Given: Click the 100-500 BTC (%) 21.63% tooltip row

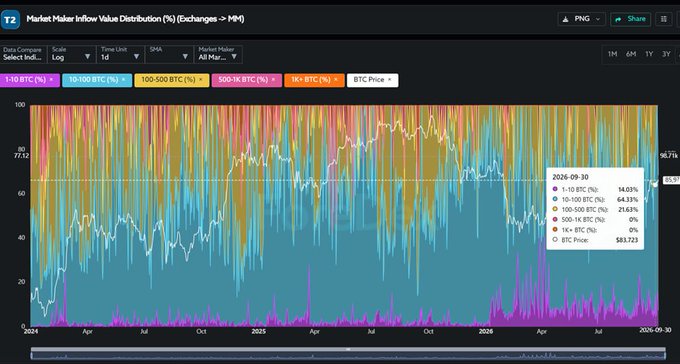Looking at the screenshot, I should pos(595,210).
